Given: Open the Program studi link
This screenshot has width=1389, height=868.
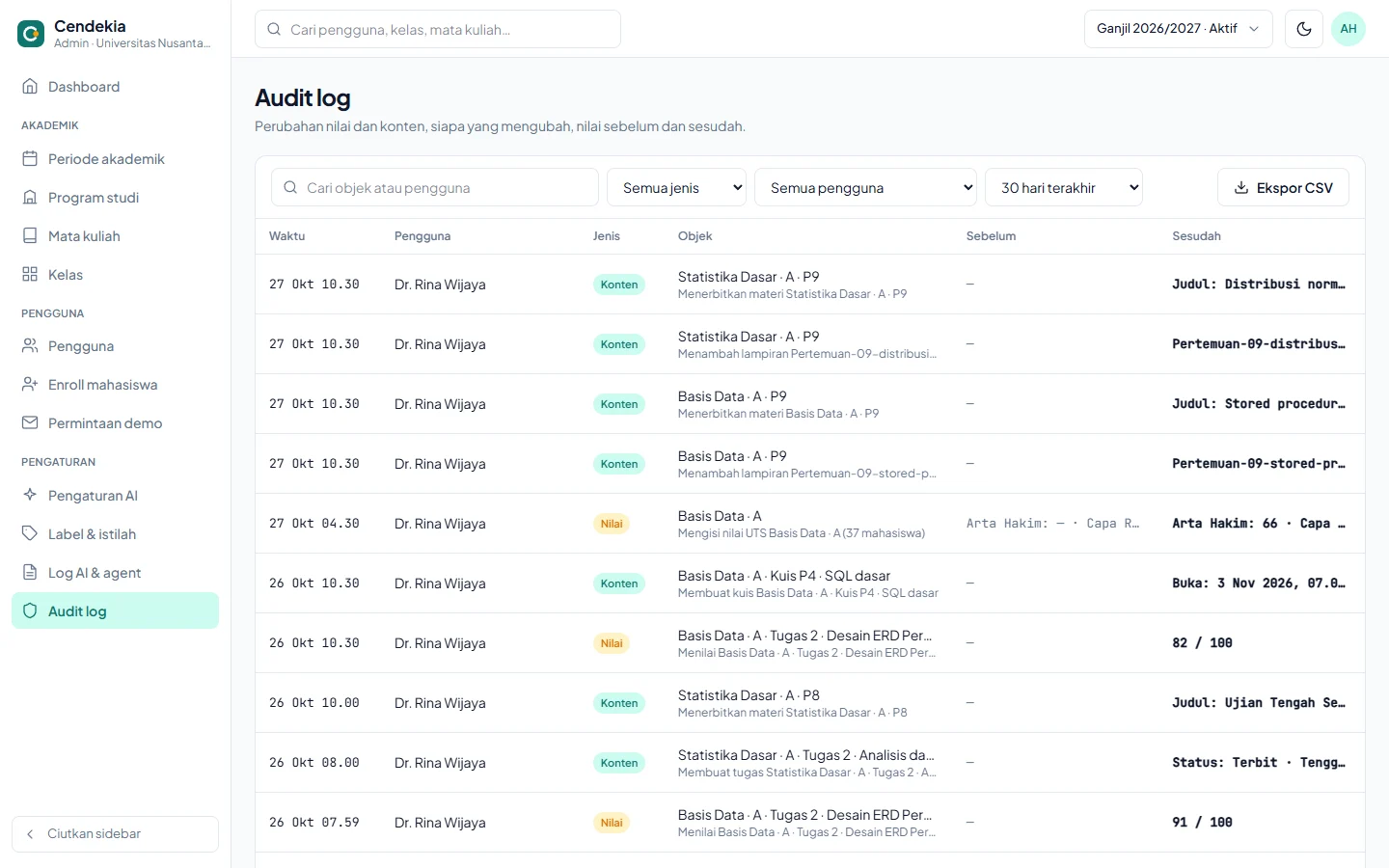Looking at the screenshot, I should (x=115, y=197).
